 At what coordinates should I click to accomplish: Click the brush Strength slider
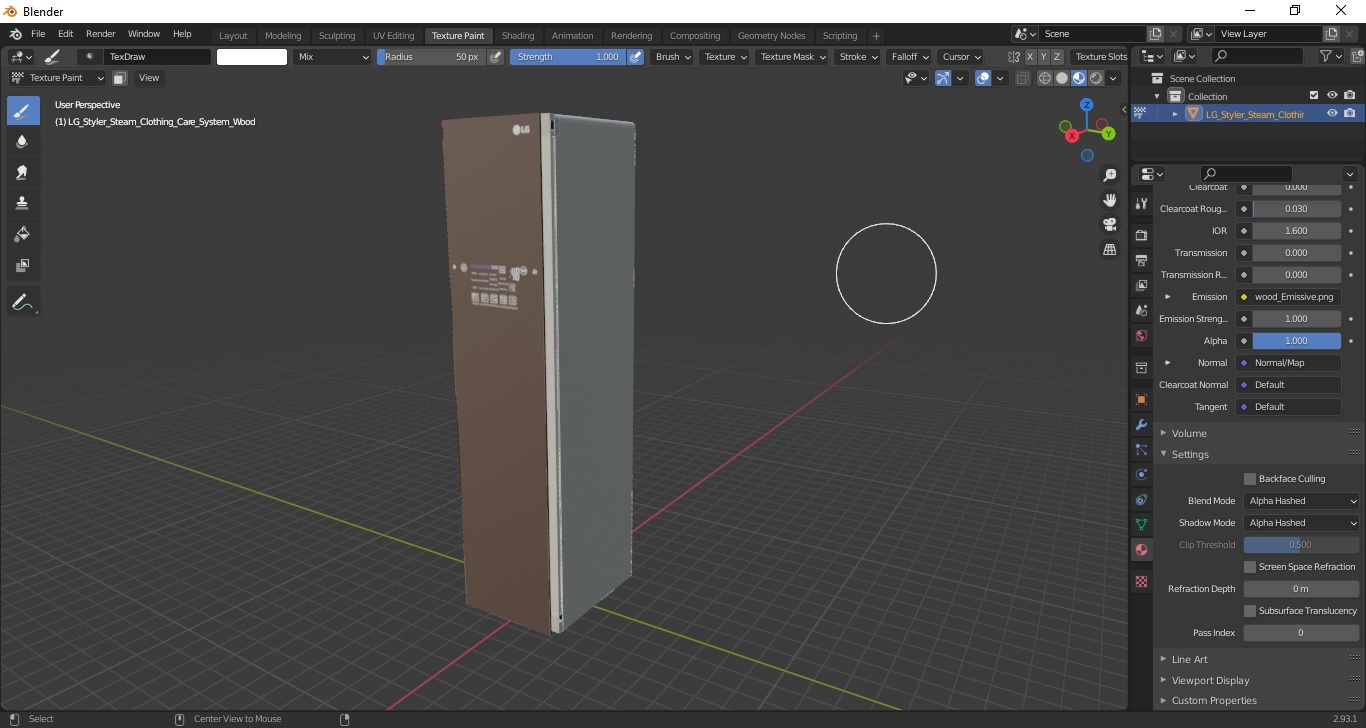point(568,57)
